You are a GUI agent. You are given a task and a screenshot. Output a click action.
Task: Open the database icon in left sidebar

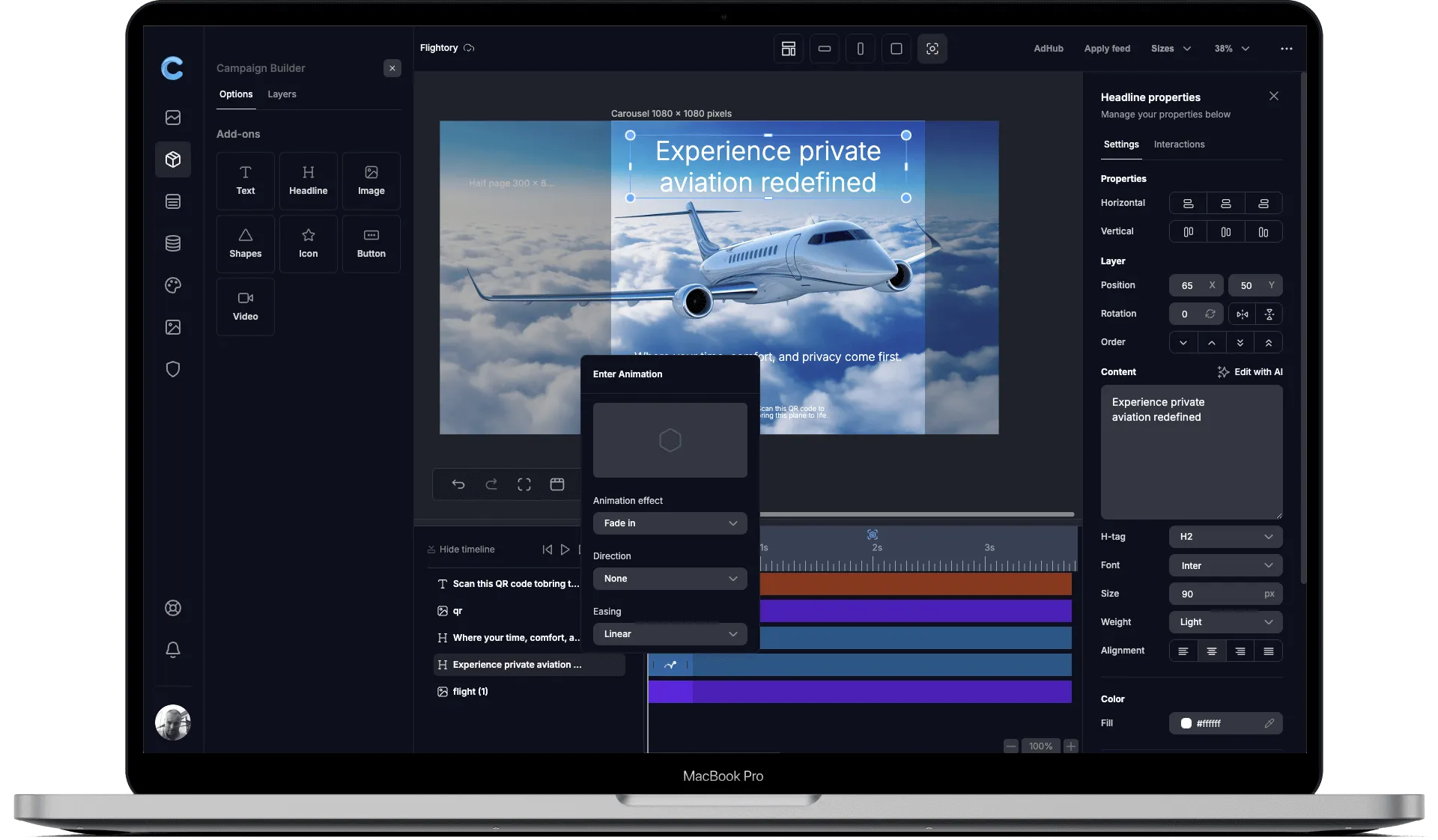click(x=173, y=243)
